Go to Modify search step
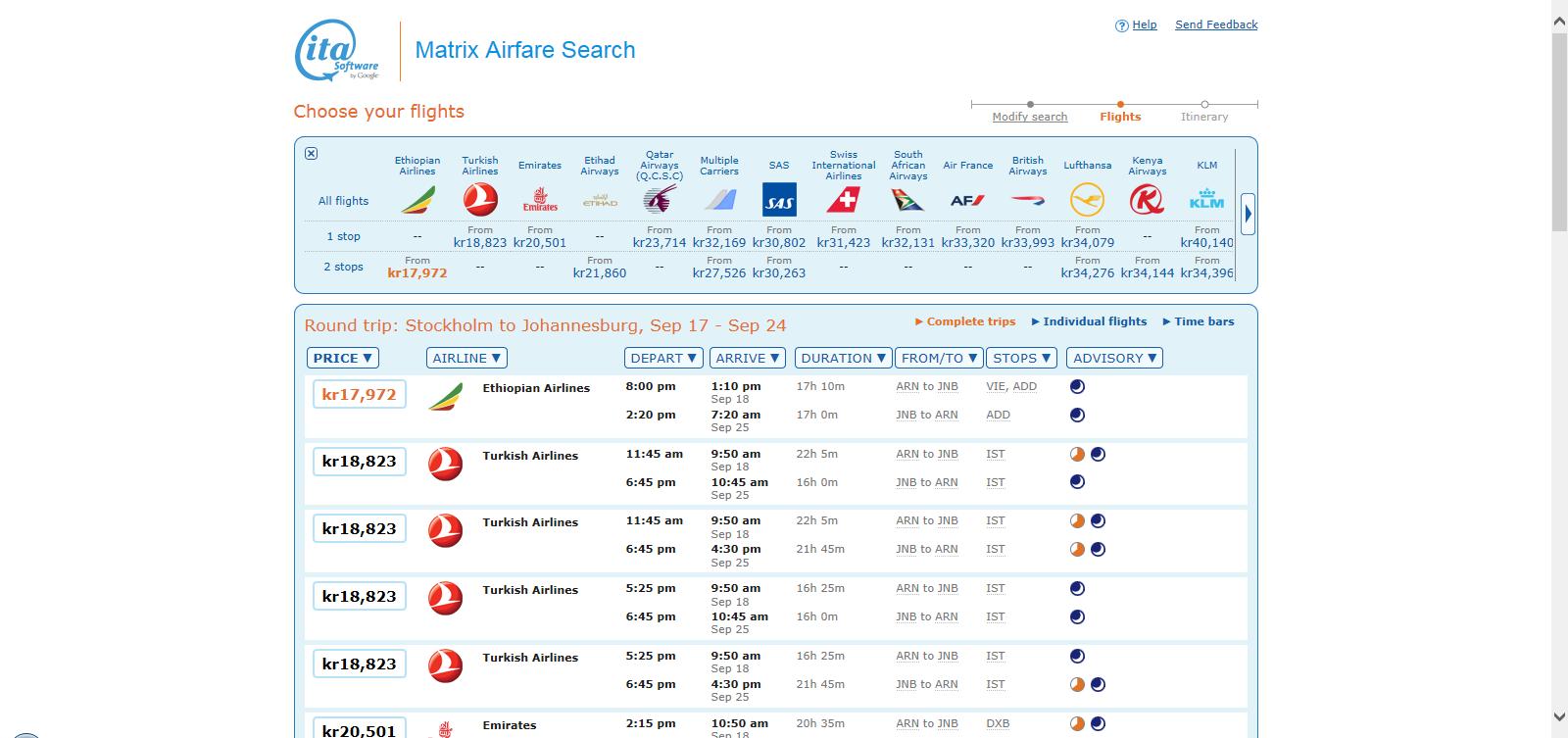The width and height of the screenshot is (1568, 738). [x=1030, y=117]
